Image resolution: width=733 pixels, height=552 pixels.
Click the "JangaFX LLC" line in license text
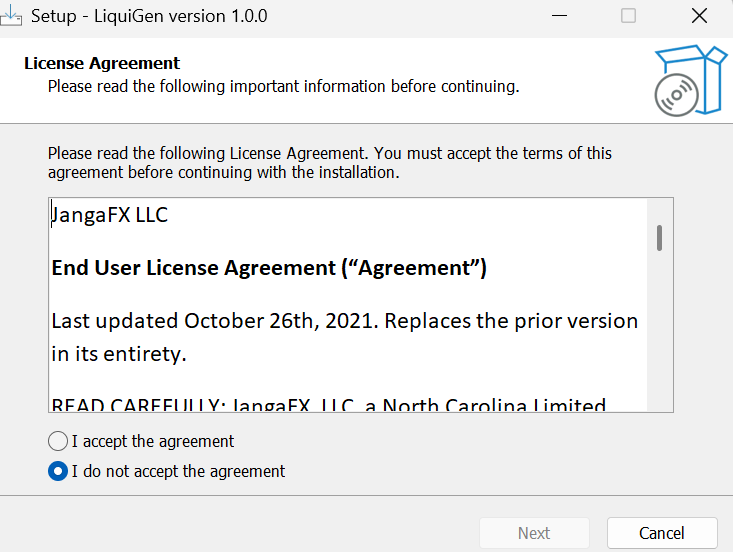tap(109, 215)
